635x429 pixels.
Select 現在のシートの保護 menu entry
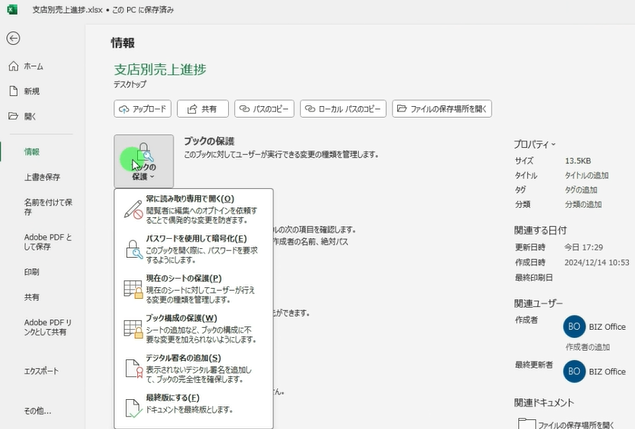coord(194,289)
